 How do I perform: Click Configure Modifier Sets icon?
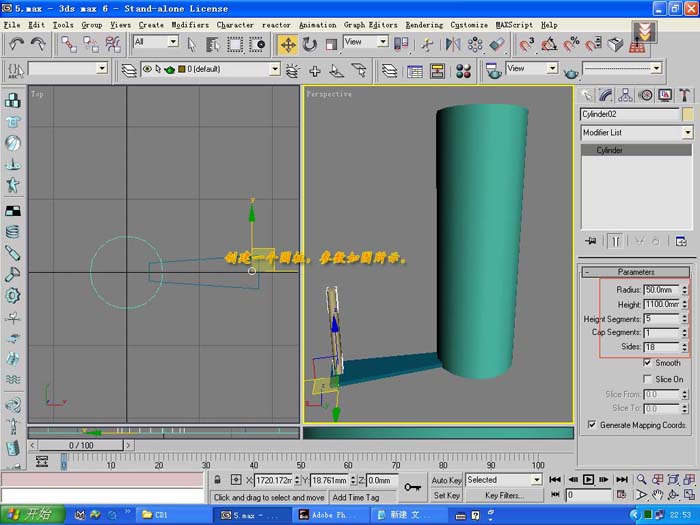681,242
